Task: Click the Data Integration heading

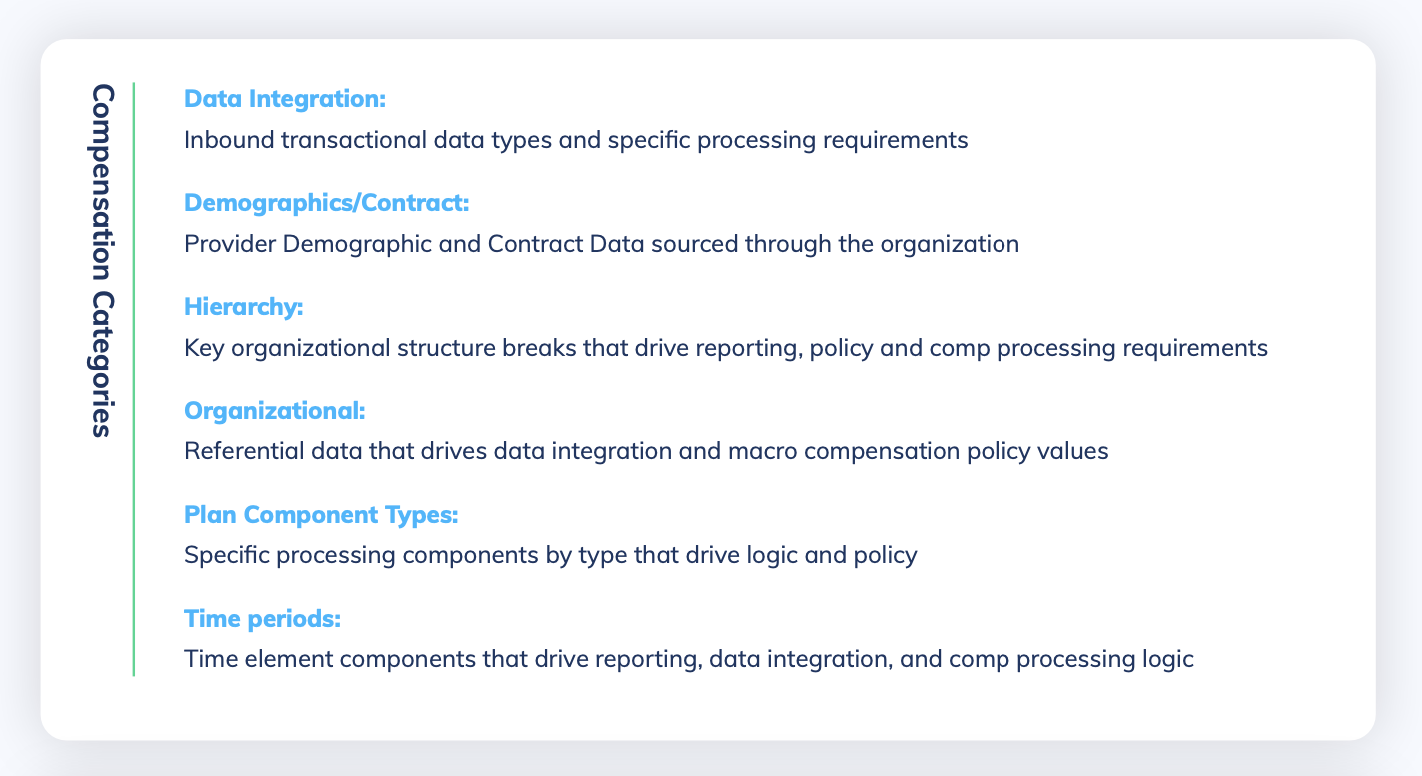Action: [x=285, y=99]
